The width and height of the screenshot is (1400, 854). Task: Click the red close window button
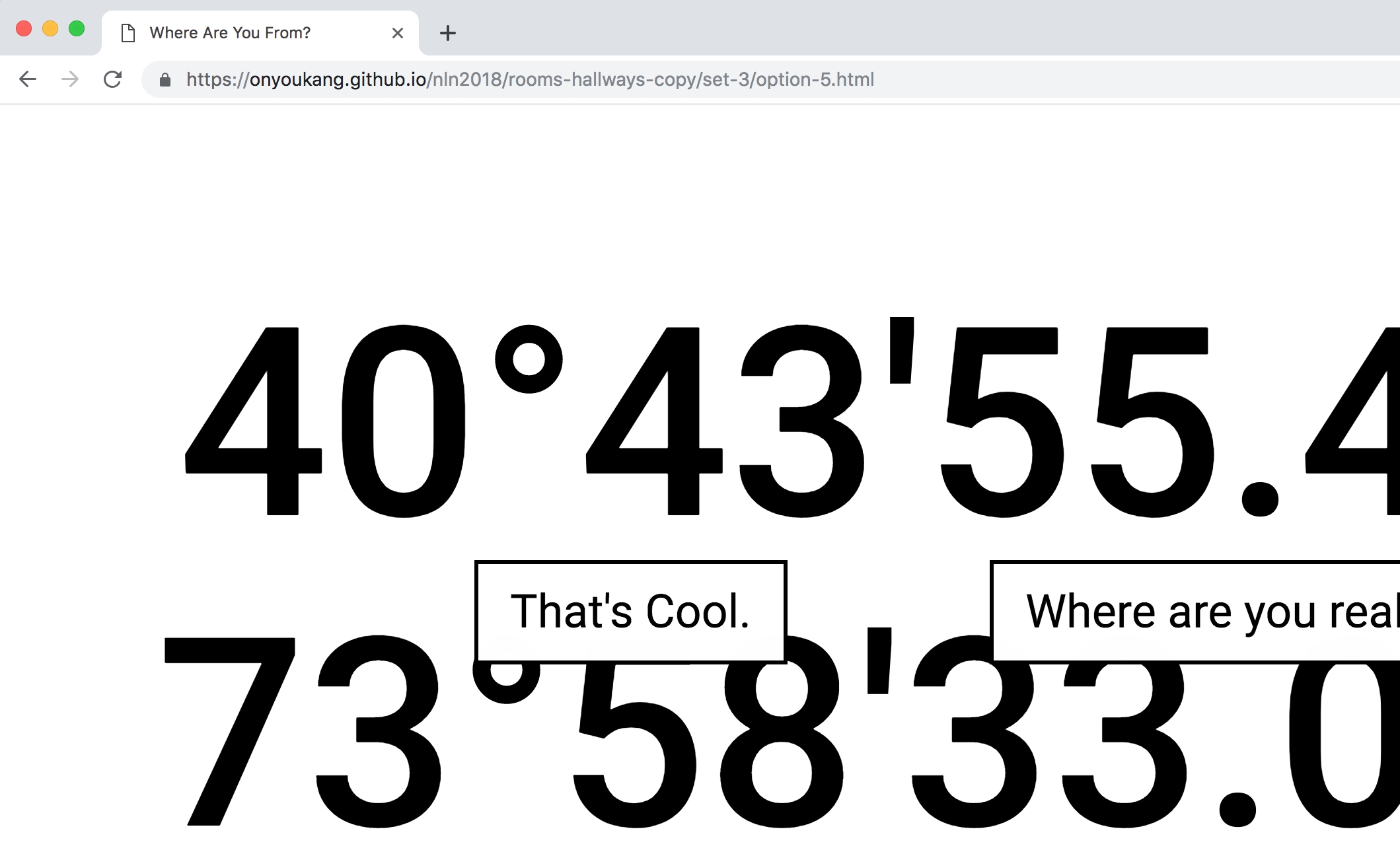pyautogui.click(x=24, y=29)
